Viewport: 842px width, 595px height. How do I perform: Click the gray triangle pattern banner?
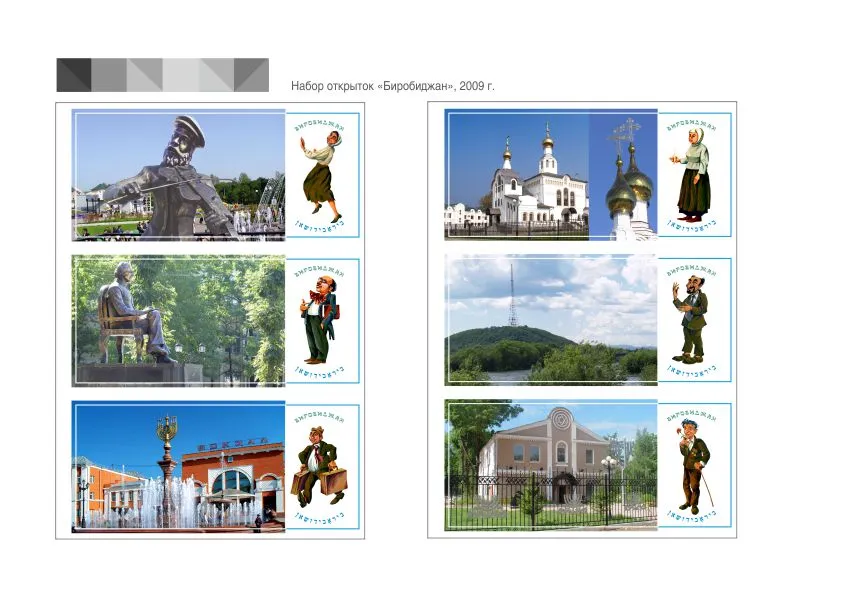pos(163,75)
